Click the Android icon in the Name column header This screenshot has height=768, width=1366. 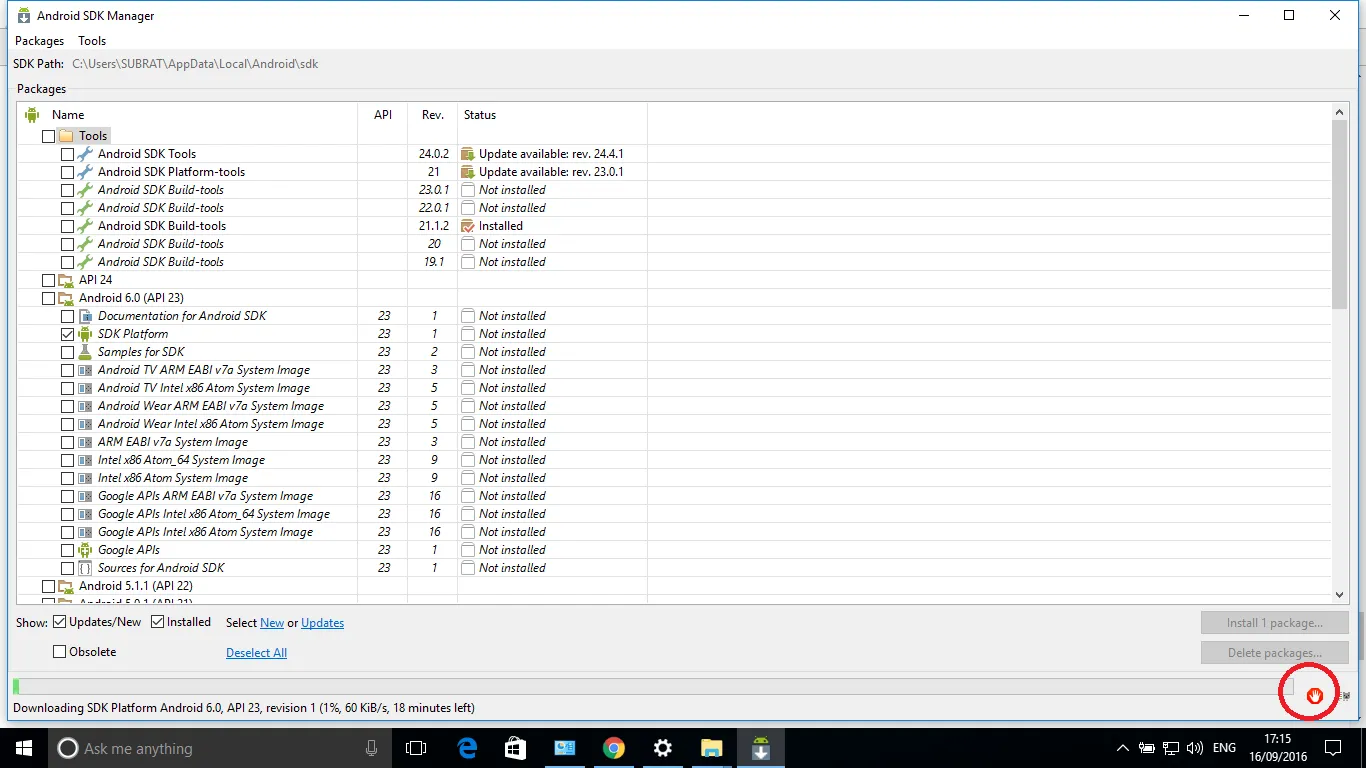(32, 115)
